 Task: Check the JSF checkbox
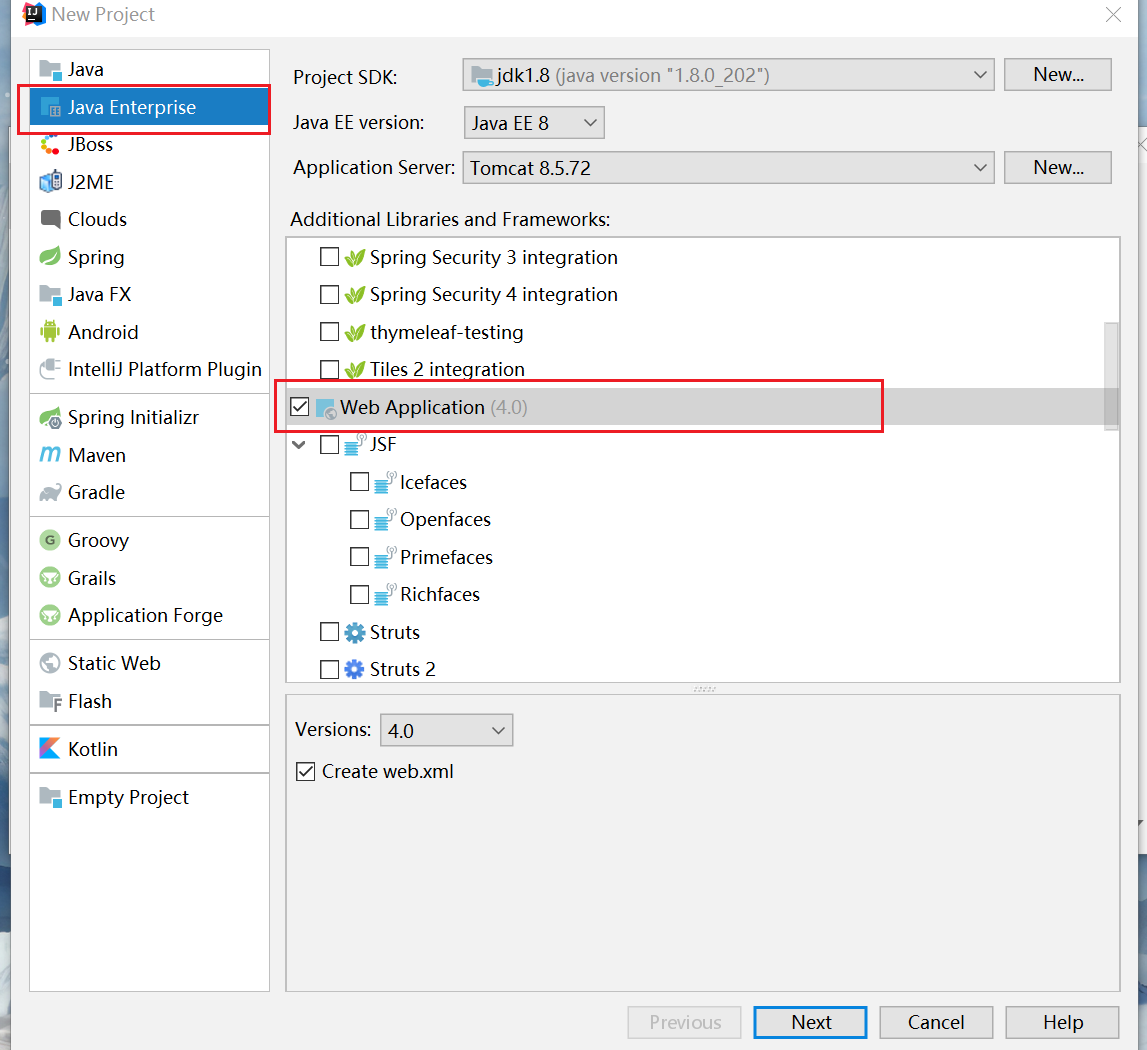coord(329,444)
